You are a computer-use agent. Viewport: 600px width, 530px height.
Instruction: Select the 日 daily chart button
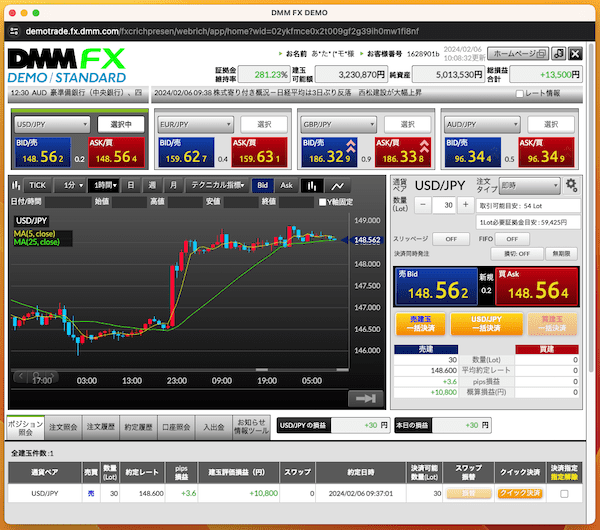point(130,186)
